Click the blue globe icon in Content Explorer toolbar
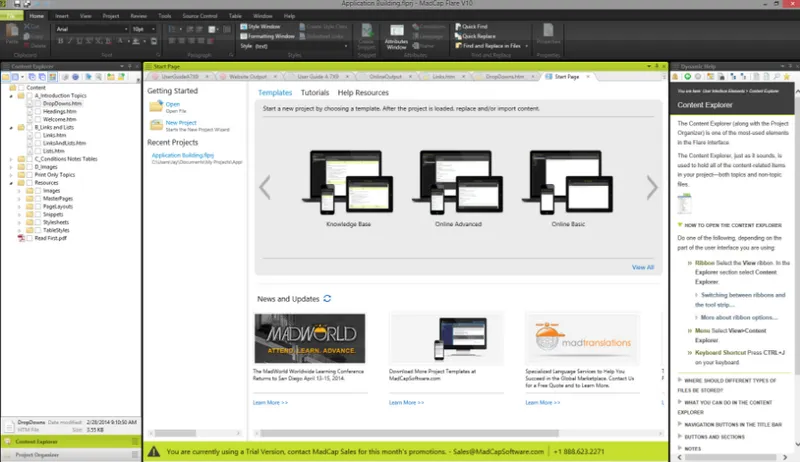 pyautogui.click(x=76, y=77)
